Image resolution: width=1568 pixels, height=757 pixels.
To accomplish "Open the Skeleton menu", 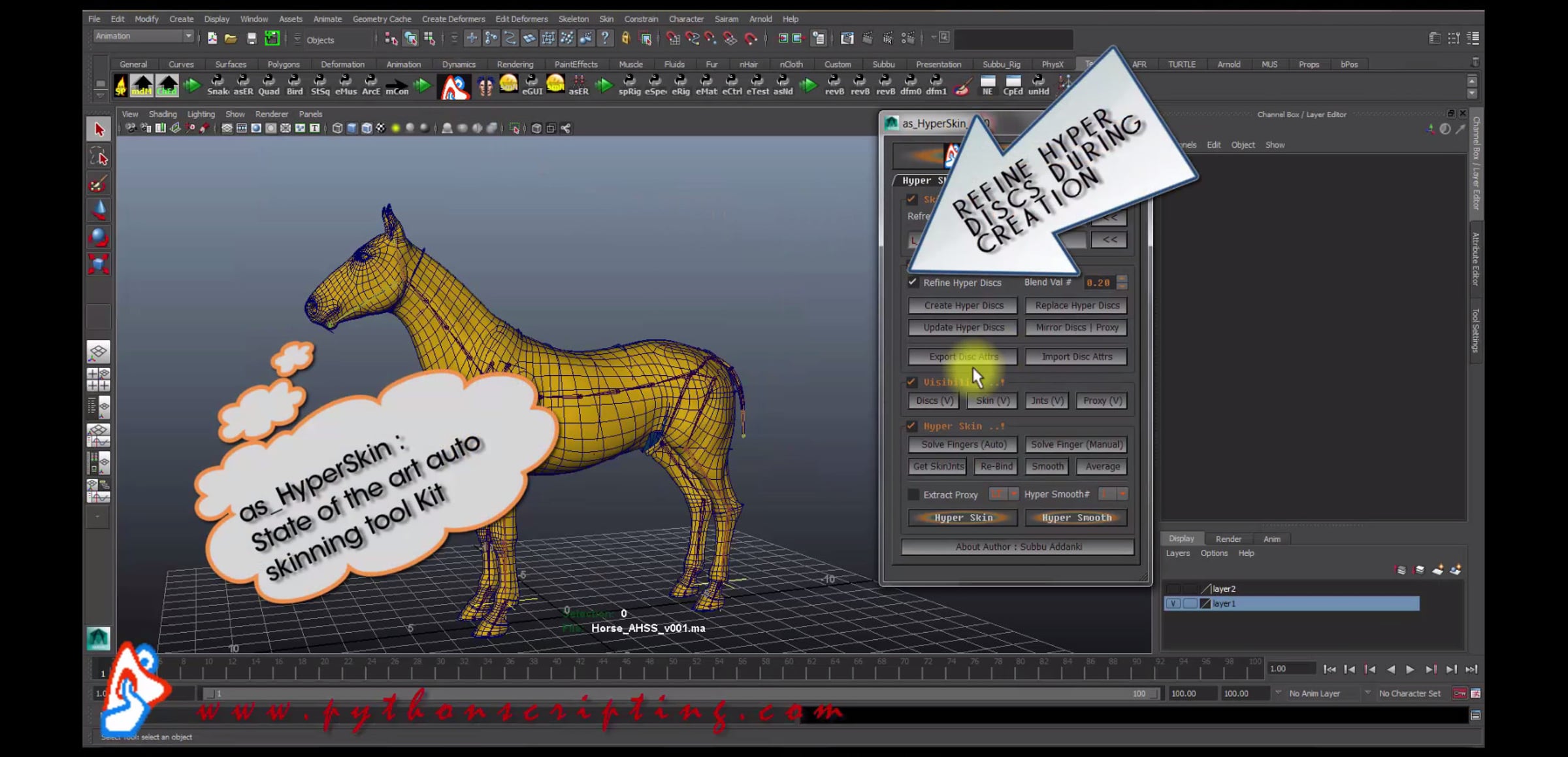I will [573, 19].
